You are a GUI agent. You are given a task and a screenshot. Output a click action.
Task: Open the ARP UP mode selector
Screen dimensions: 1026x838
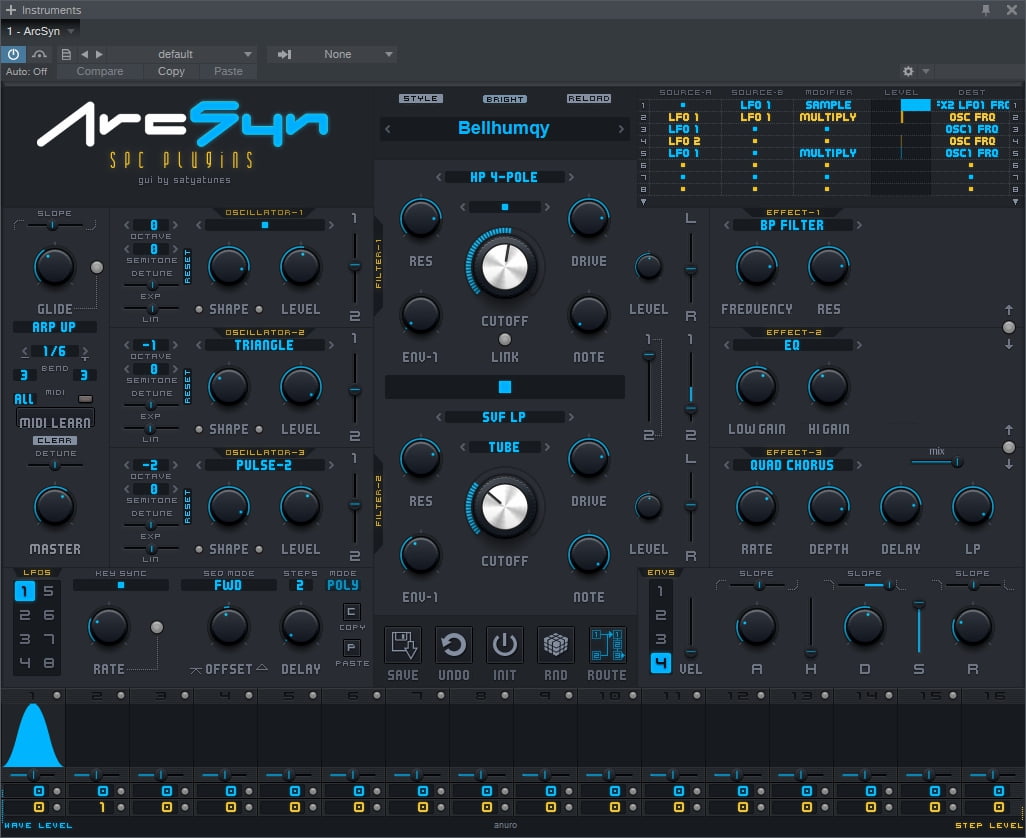[54, 327]
